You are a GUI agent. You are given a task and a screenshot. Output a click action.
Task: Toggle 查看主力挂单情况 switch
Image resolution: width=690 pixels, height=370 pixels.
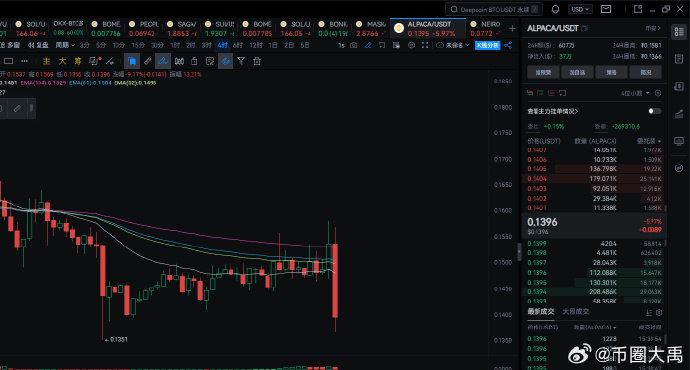click(x=654, y=111)
